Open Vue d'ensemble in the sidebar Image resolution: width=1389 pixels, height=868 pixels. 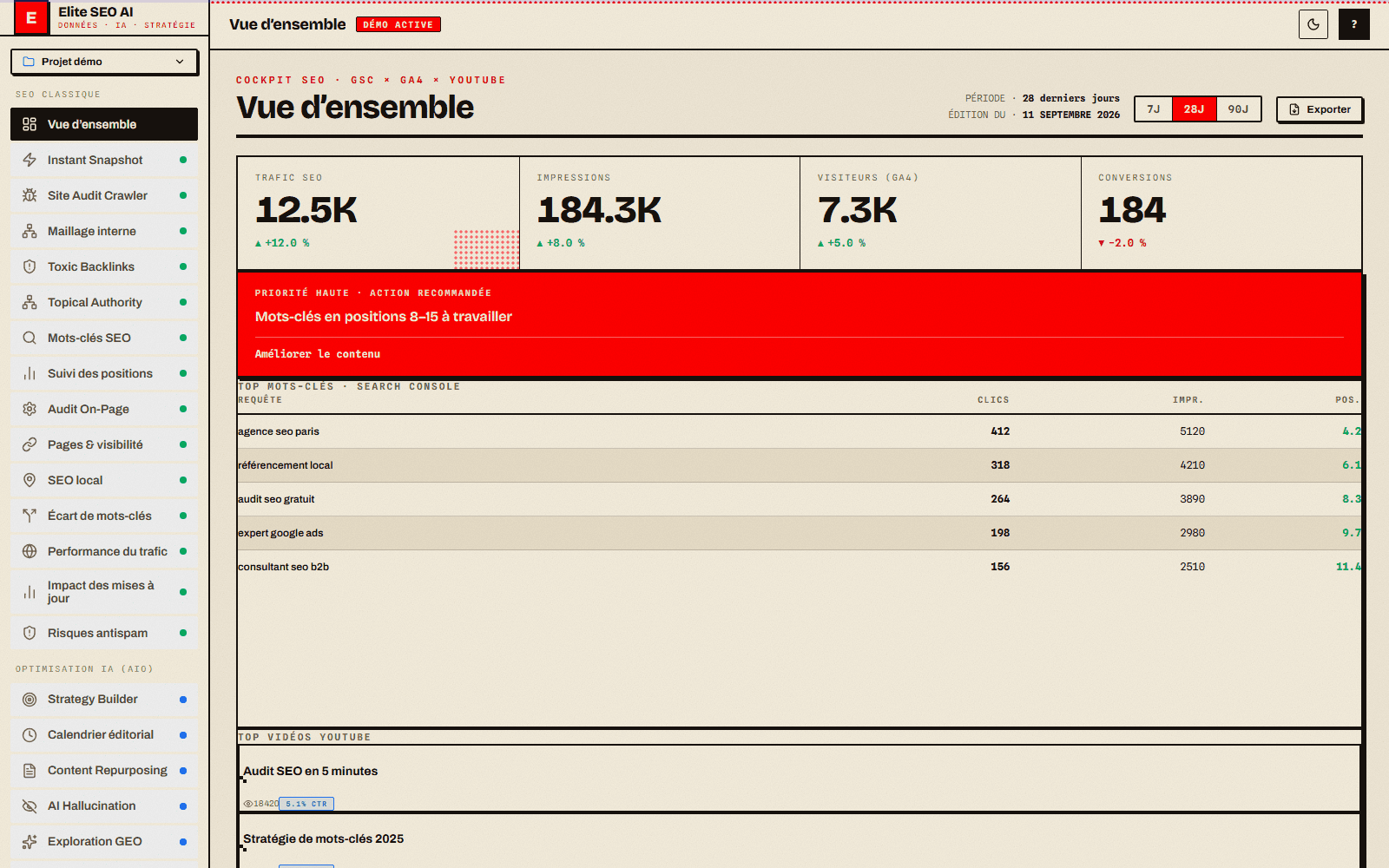[x=104, y=124]
